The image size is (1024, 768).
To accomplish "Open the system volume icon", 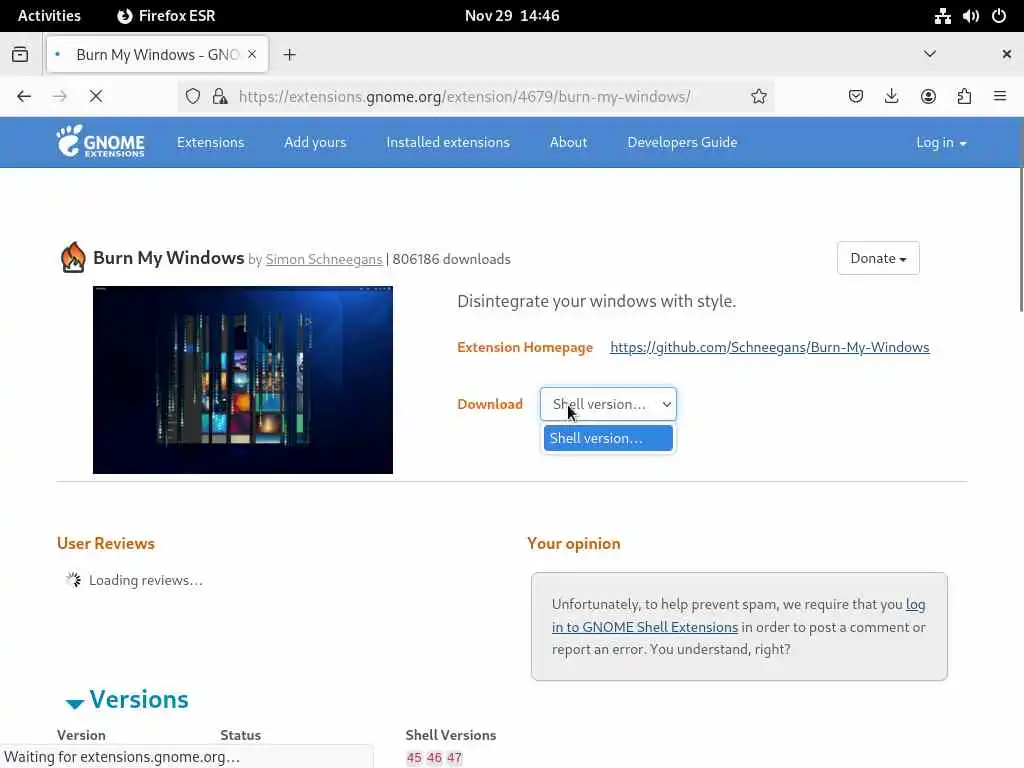I will tap(970, 16).
